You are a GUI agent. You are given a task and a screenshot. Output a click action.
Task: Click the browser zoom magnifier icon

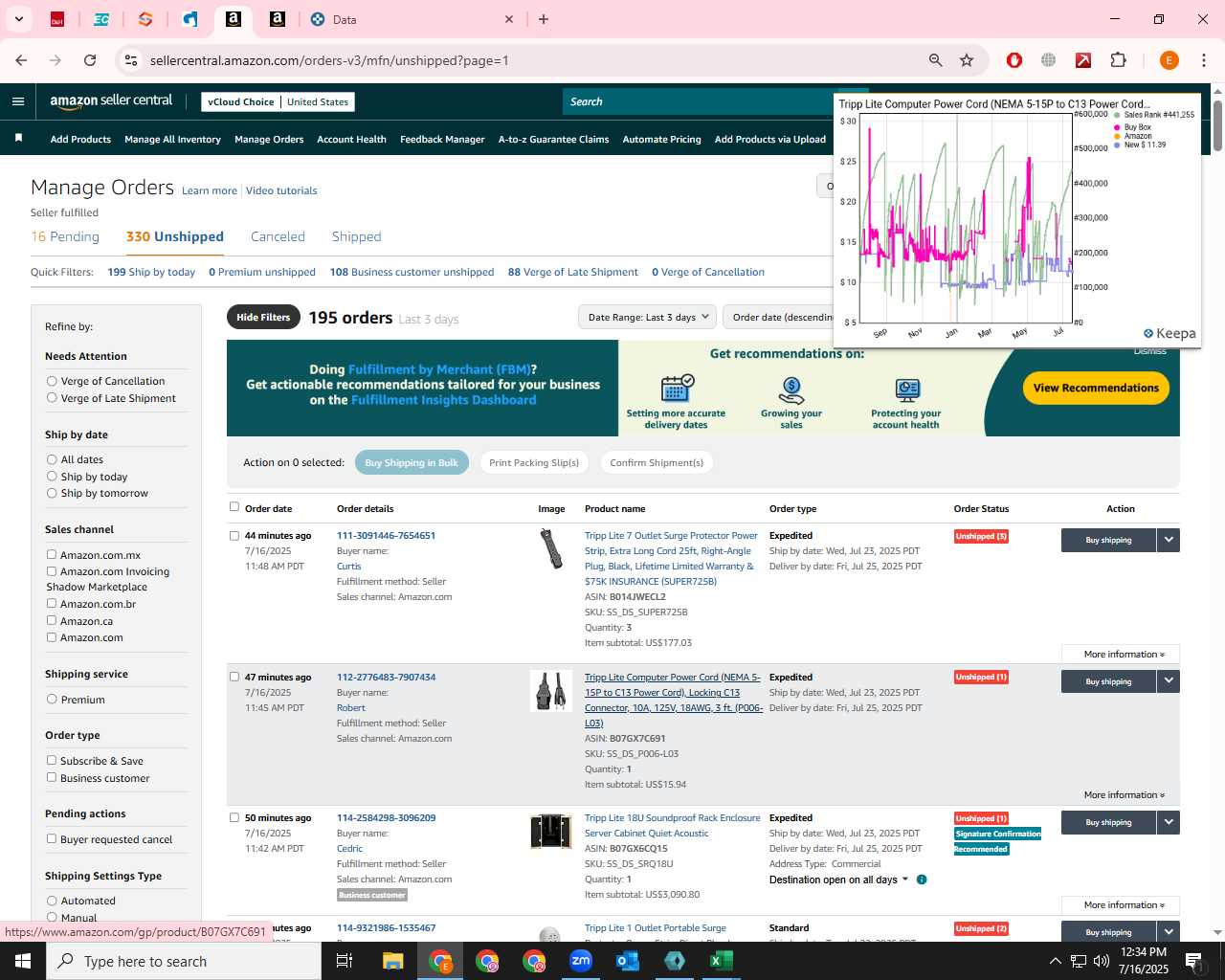(936, 60)
